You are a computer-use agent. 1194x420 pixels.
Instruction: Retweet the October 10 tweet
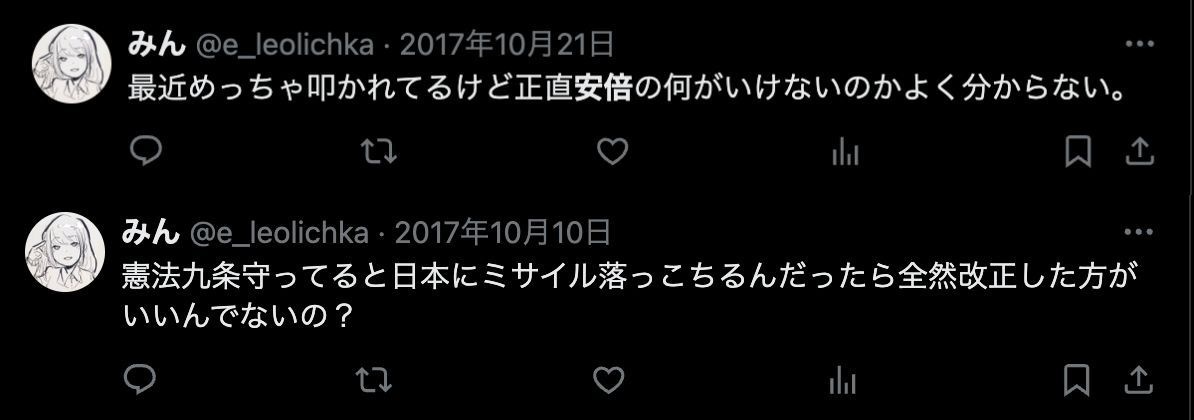click(373, 380)
